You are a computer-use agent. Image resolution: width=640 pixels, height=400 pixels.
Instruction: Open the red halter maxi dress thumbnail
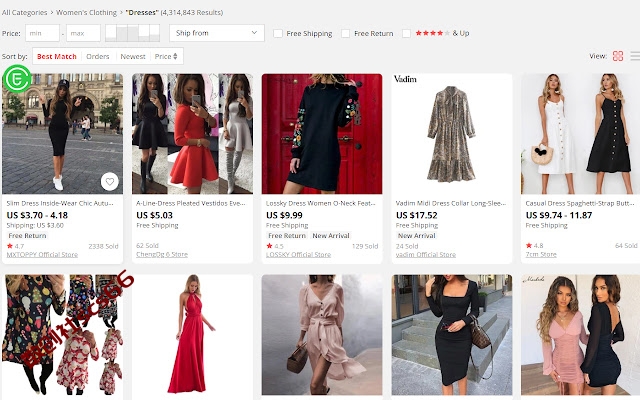click(x=192, y=335)
